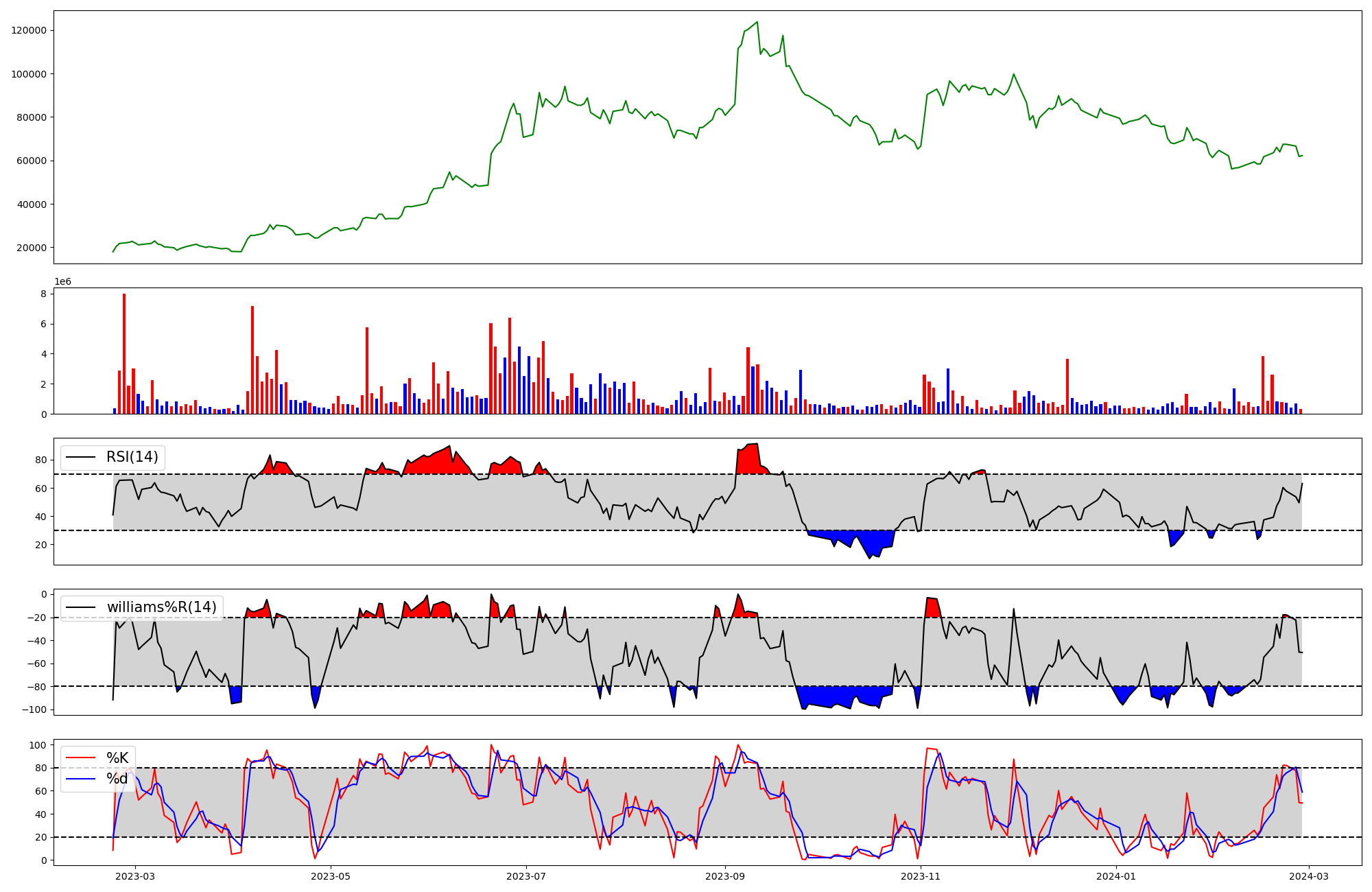Image resolution: width=1372 pixels, height=892 pixels.
Task: Click the RSI(14) legend label
Action: click(x=132, y=457)
